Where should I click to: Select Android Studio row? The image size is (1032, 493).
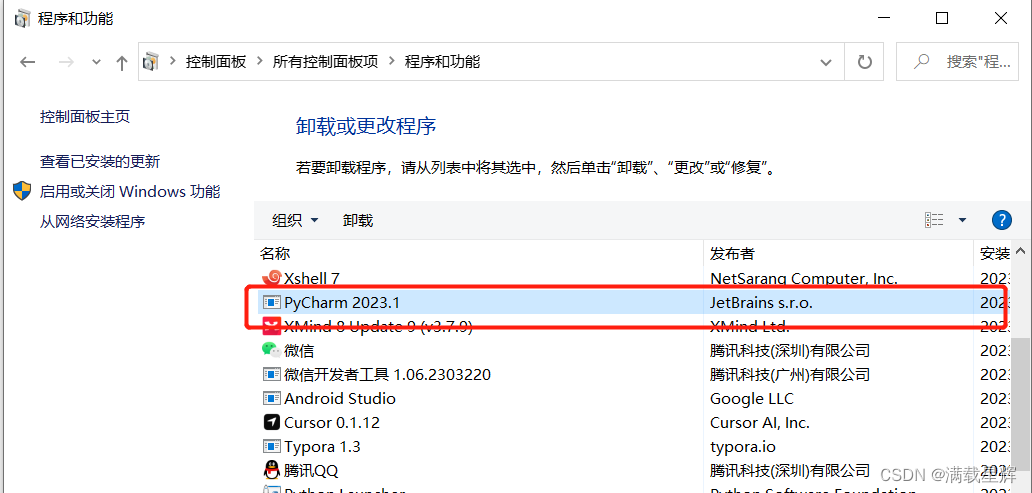click(x=632, y=398)
